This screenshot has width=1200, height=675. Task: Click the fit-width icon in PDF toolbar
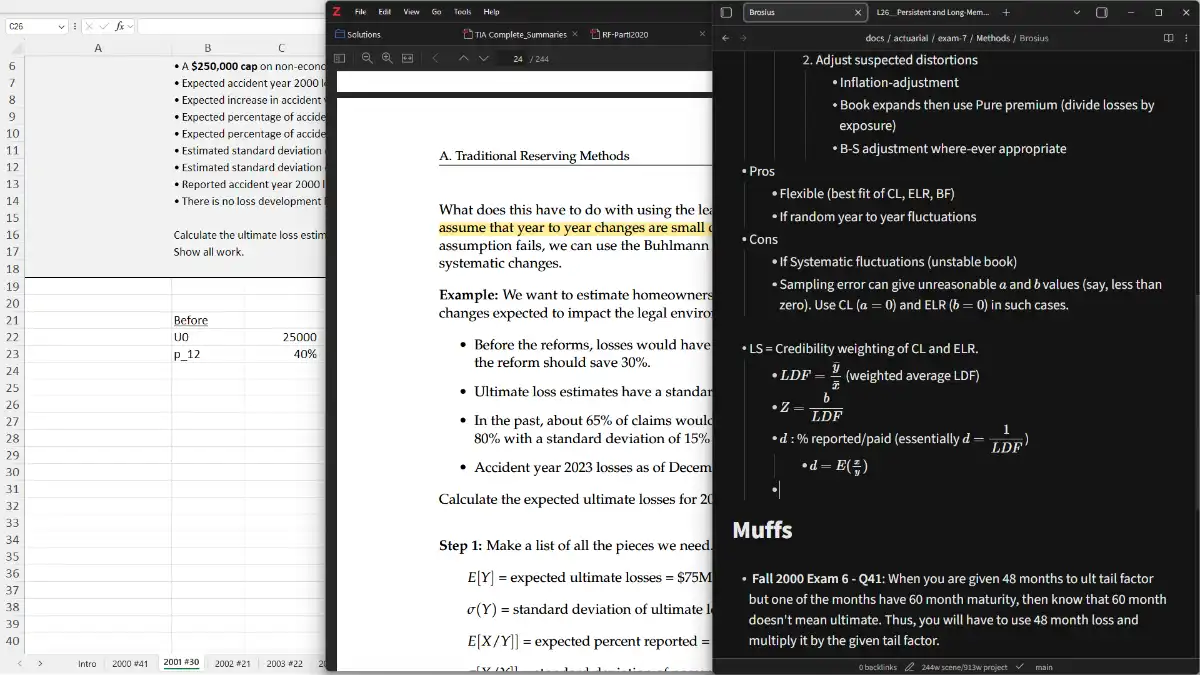408,59
